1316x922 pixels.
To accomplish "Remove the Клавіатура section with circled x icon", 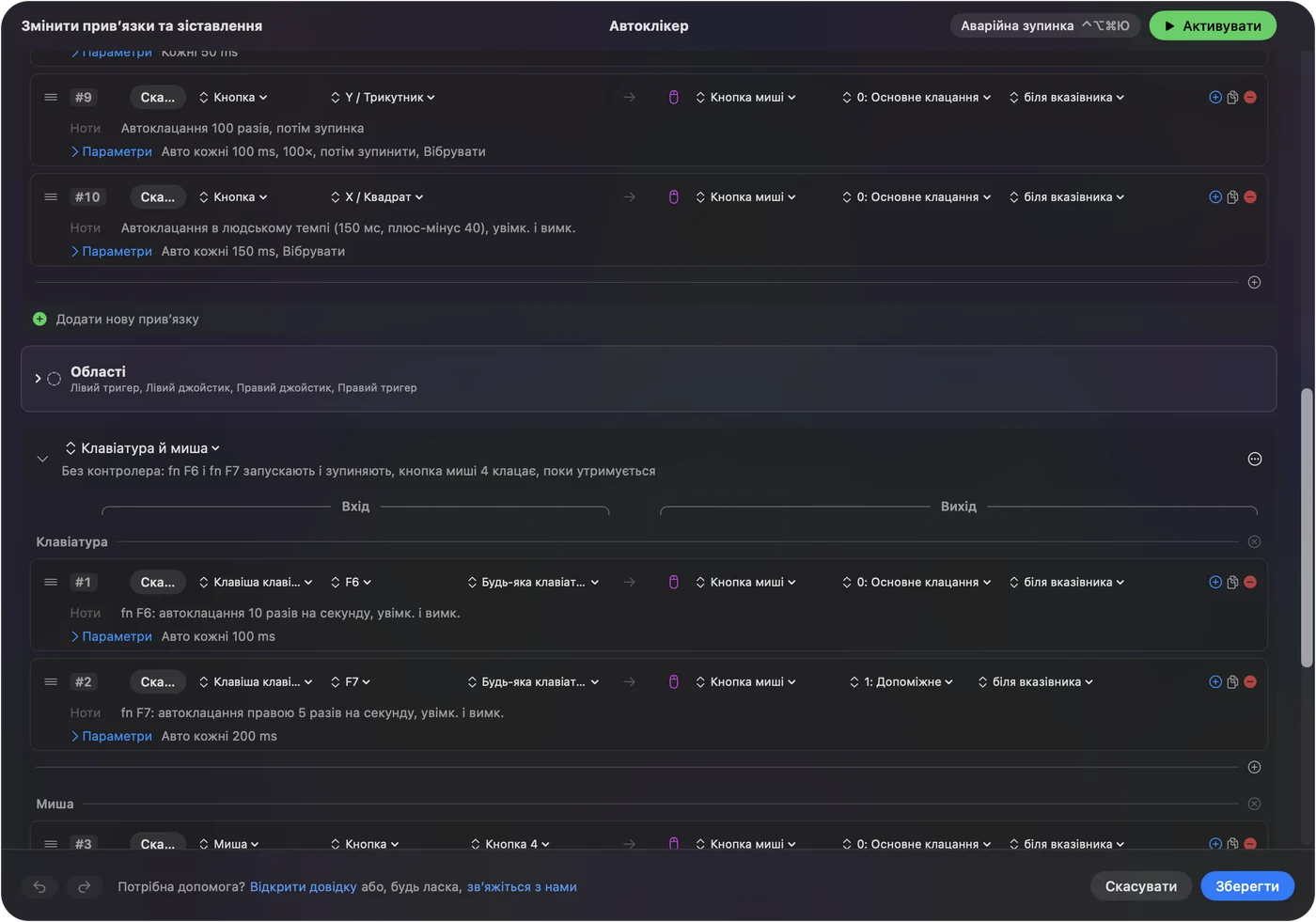I will (x=1254, y=542).
